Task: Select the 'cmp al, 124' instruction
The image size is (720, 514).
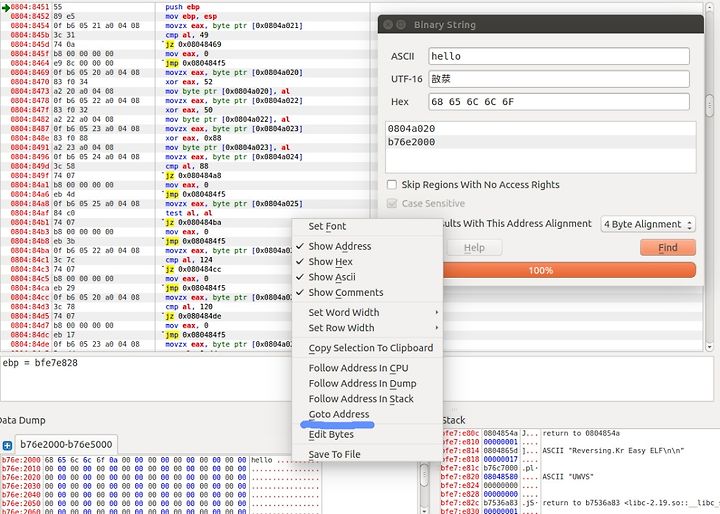Action: tap(189, 260)
